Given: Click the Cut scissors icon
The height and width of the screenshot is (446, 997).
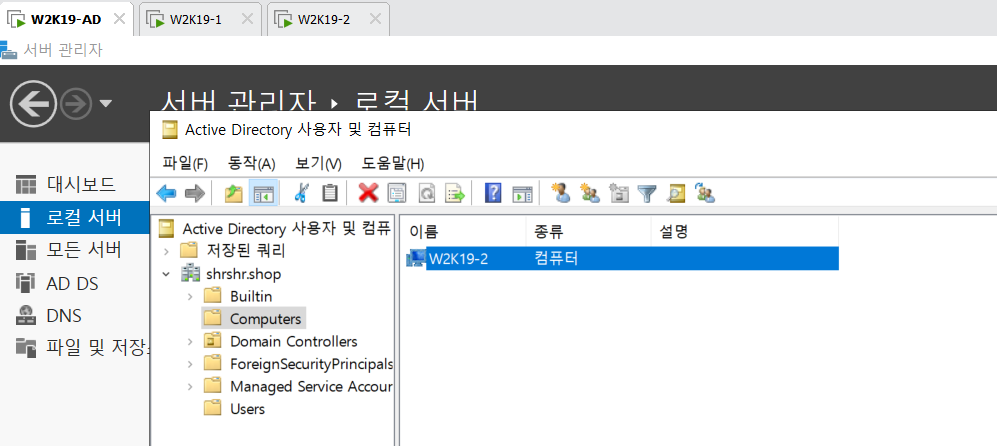Looking at the screenshot, I should (x=301, y=193).
